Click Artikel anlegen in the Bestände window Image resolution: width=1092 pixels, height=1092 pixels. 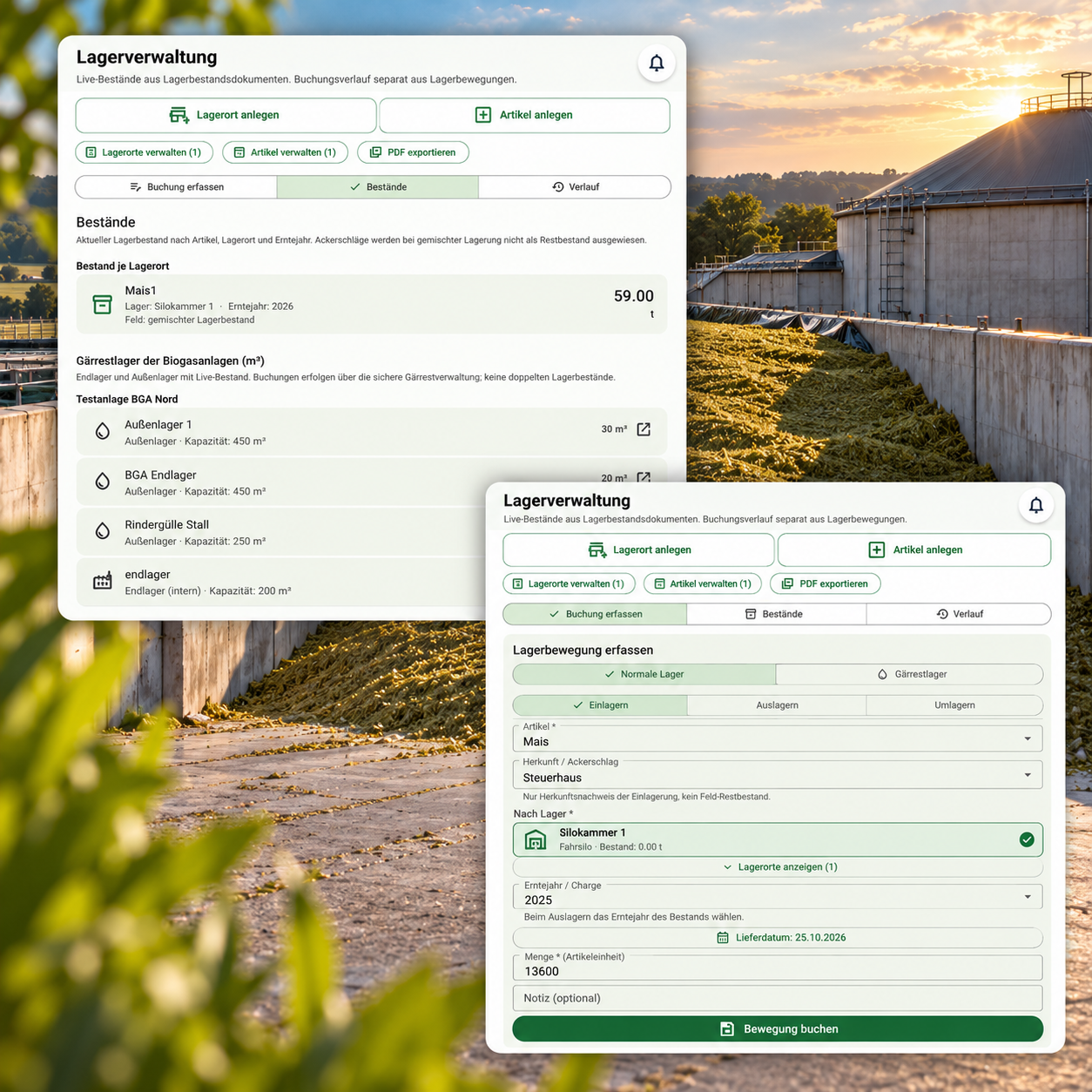(524, 115)
